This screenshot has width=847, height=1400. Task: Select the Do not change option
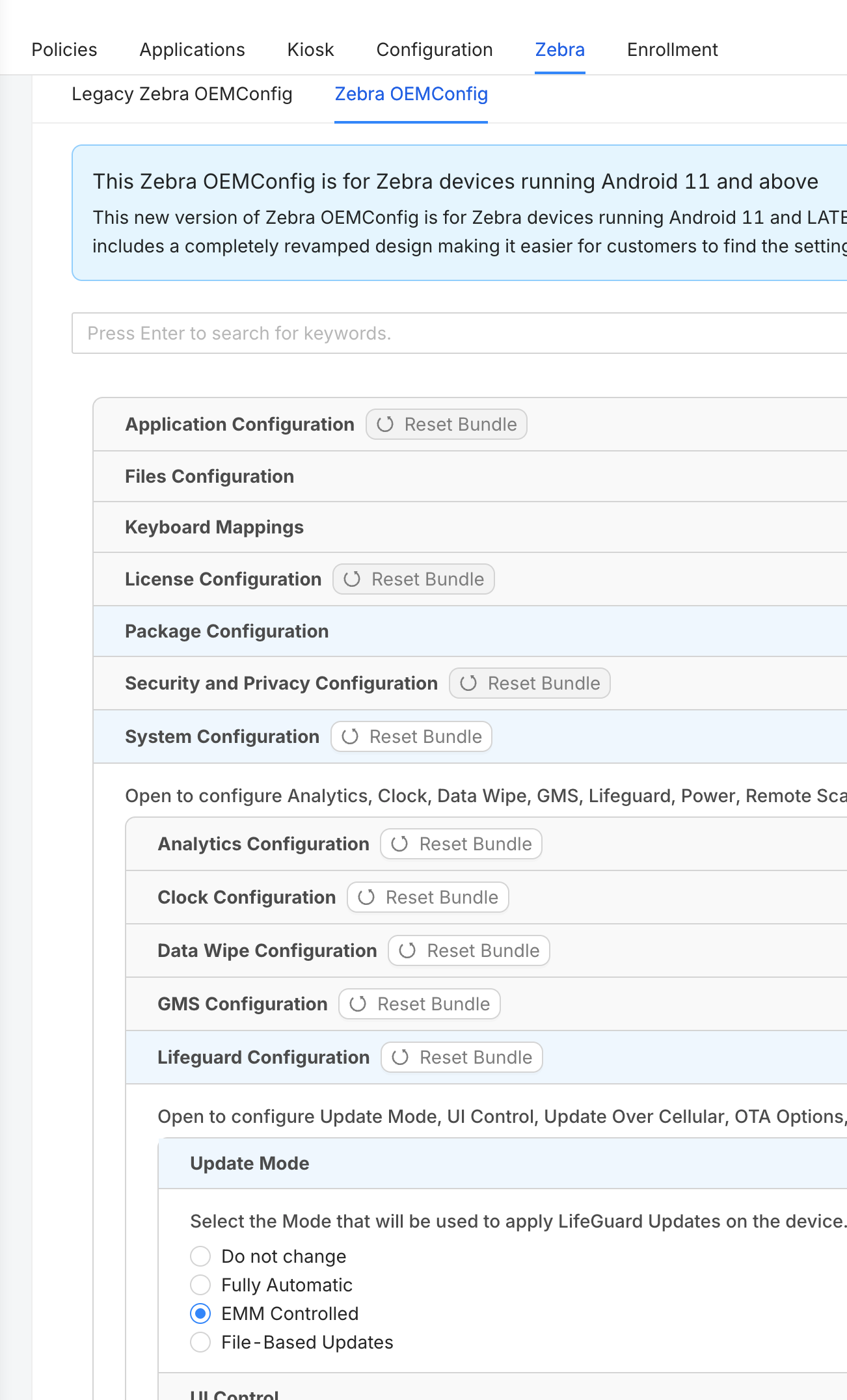click(200, 1256)
